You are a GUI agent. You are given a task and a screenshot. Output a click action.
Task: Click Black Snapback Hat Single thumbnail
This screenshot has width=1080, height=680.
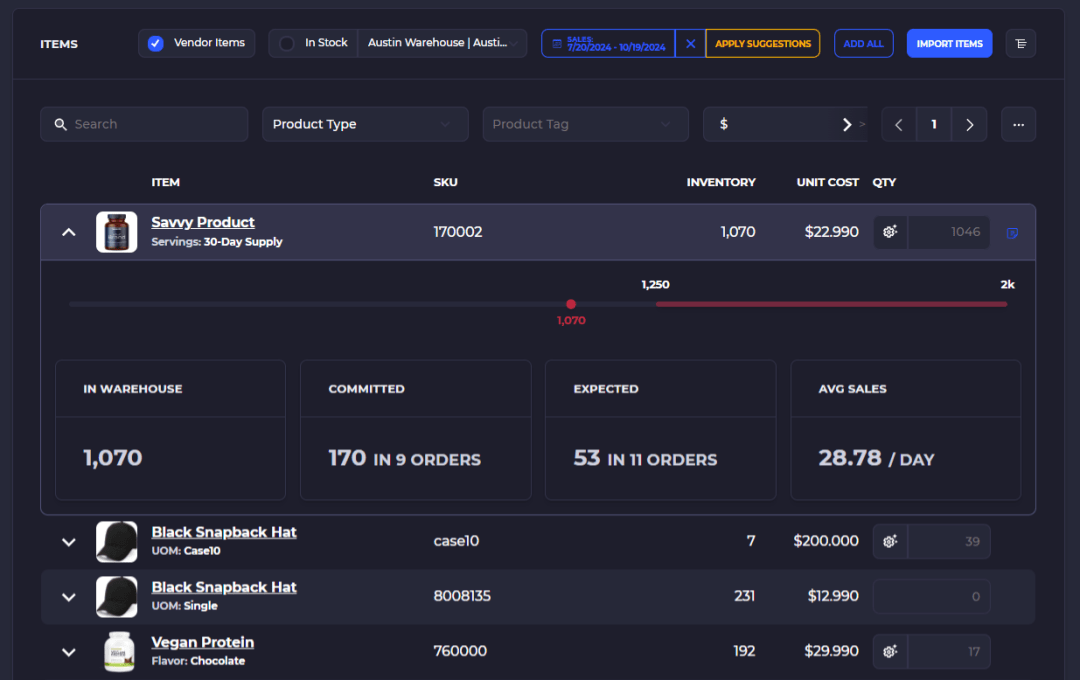(116, 597)
